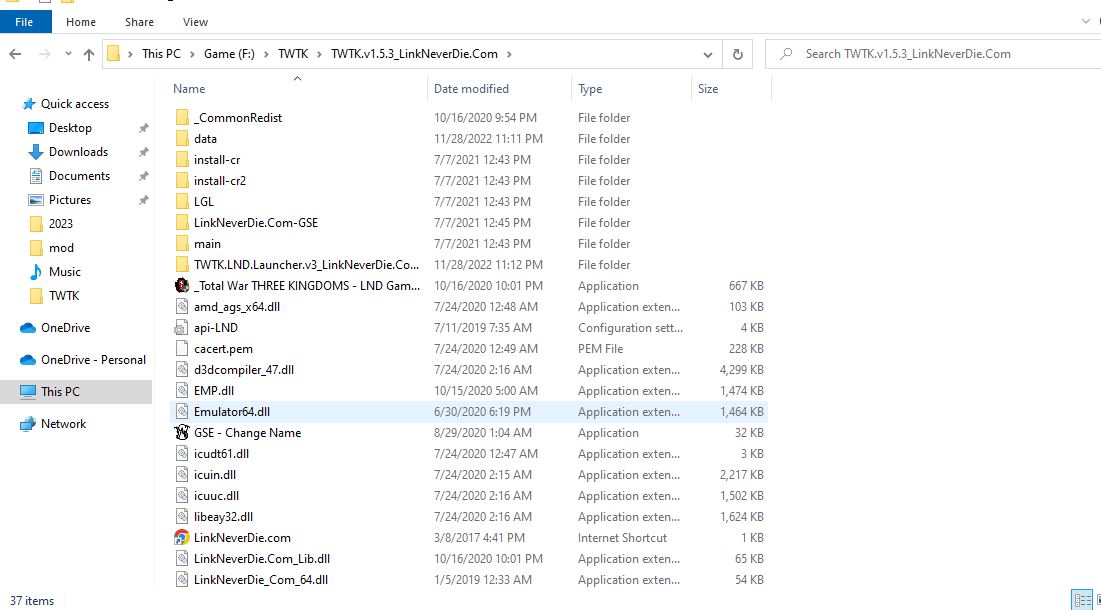Sort files by the Date modified column
The image size is (1101, 610).
pos(471,89)
